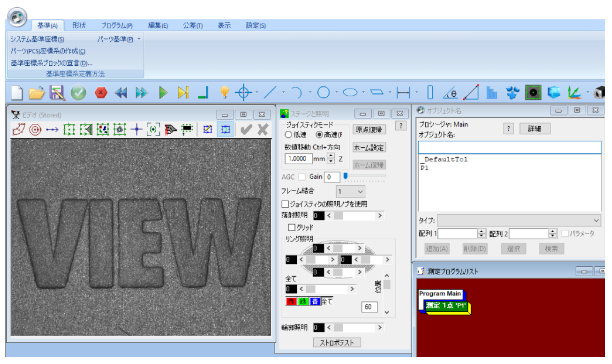Open dropdown arrow beside circle tool
The height and width of the screenshot is (364, 612).
pyautogui.click(x=336, y=92)
